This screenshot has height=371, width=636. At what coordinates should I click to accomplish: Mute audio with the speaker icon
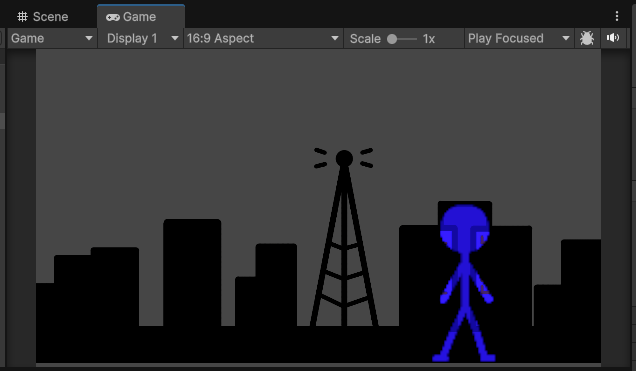pyautogui.click(x=613, y=38)
